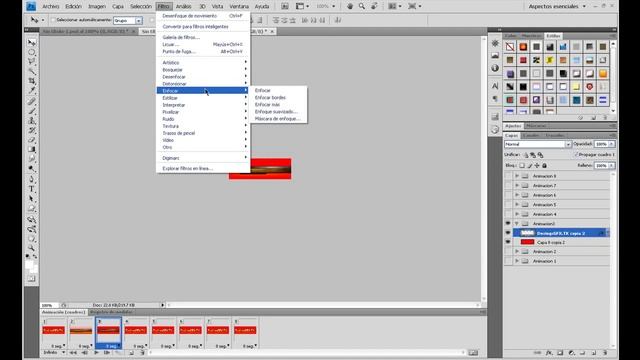Toggle Seleccionar automáticamente checkbox

click(53, 20)
